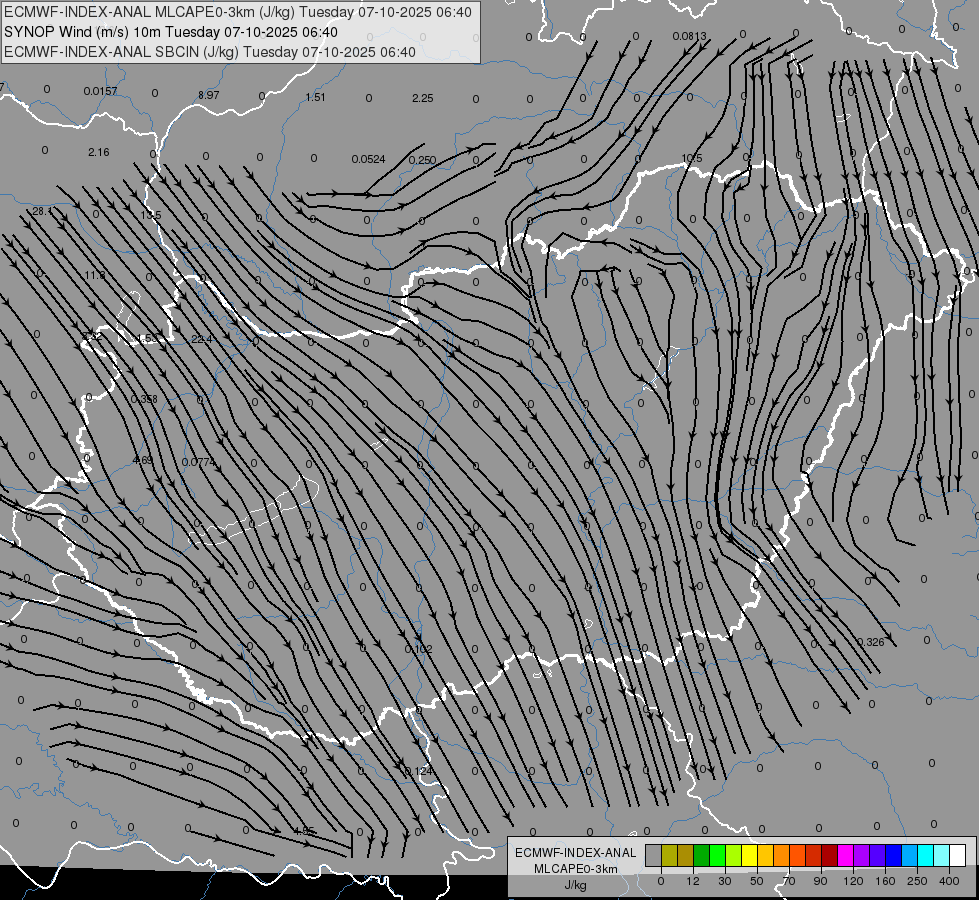
Task: Click the map value 1.51
Action: click(315, 97)
